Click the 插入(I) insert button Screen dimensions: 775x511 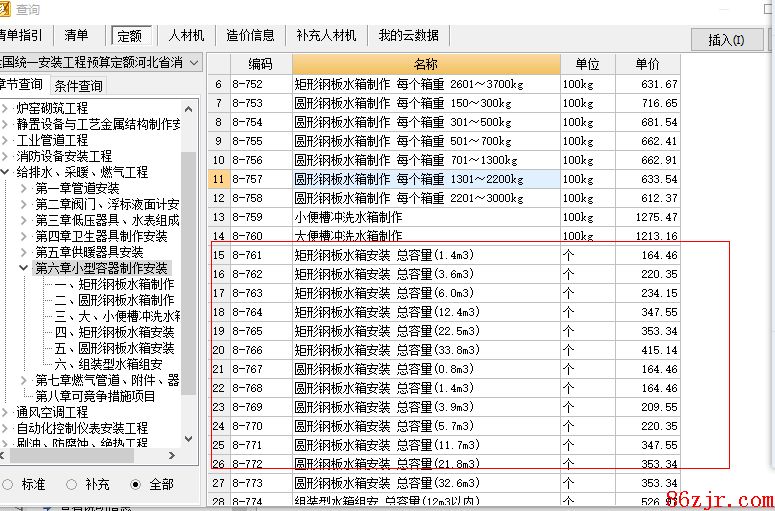click(725, 40)
